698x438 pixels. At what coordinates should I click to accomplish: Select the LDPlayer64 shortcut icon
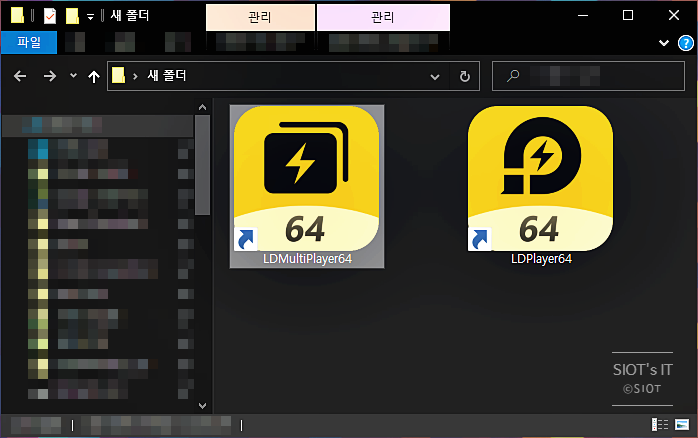[540, 178]
